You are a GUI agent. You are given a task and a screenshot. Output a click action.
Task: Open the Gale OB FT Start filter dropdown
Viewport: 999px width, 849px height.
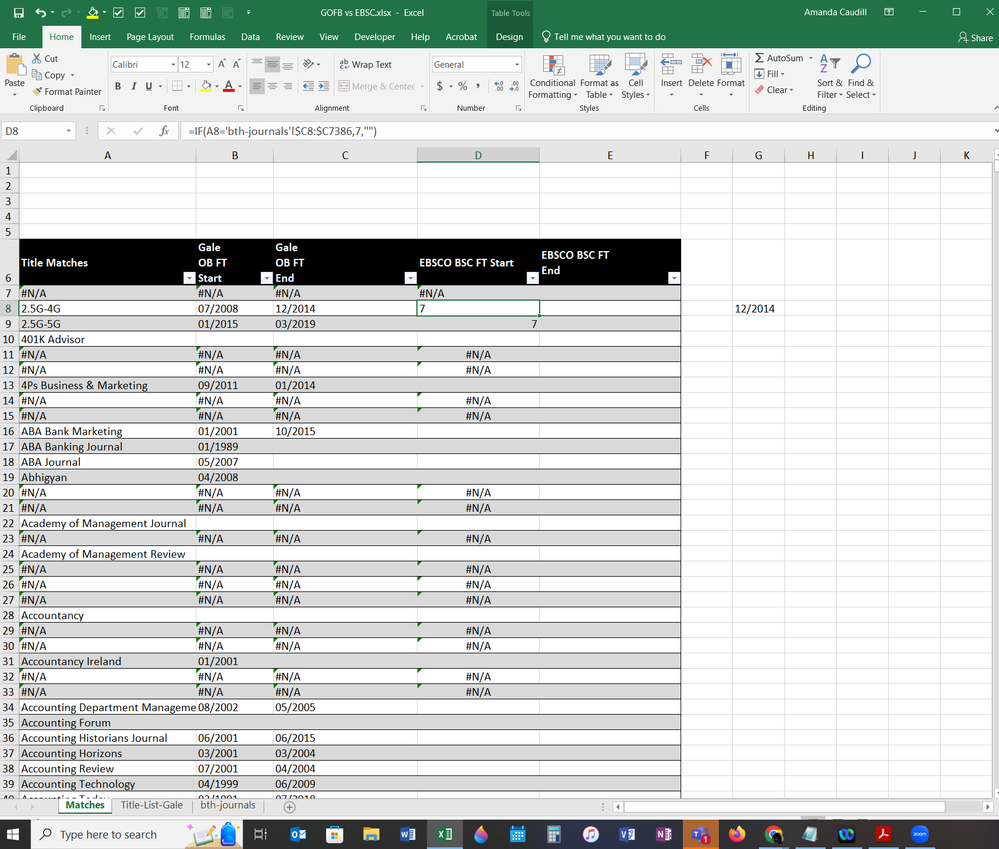[x=267, y=278]
